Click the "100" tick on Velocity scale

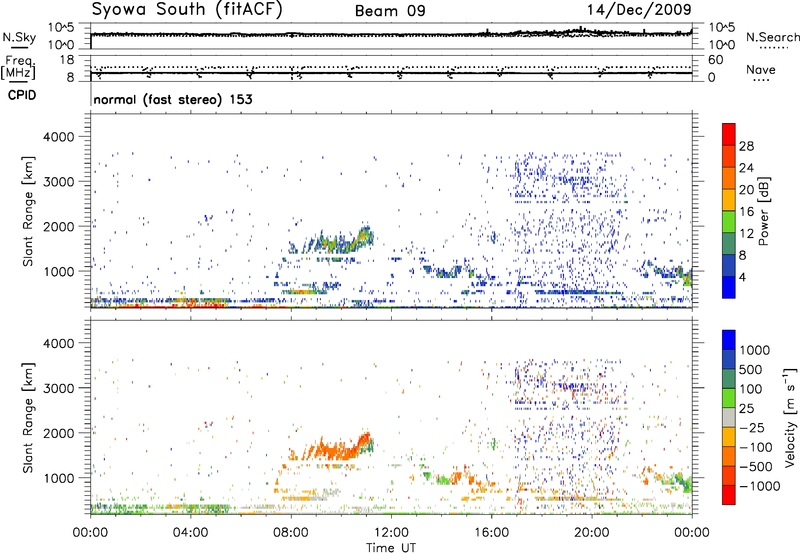click(x=751, y=389)
